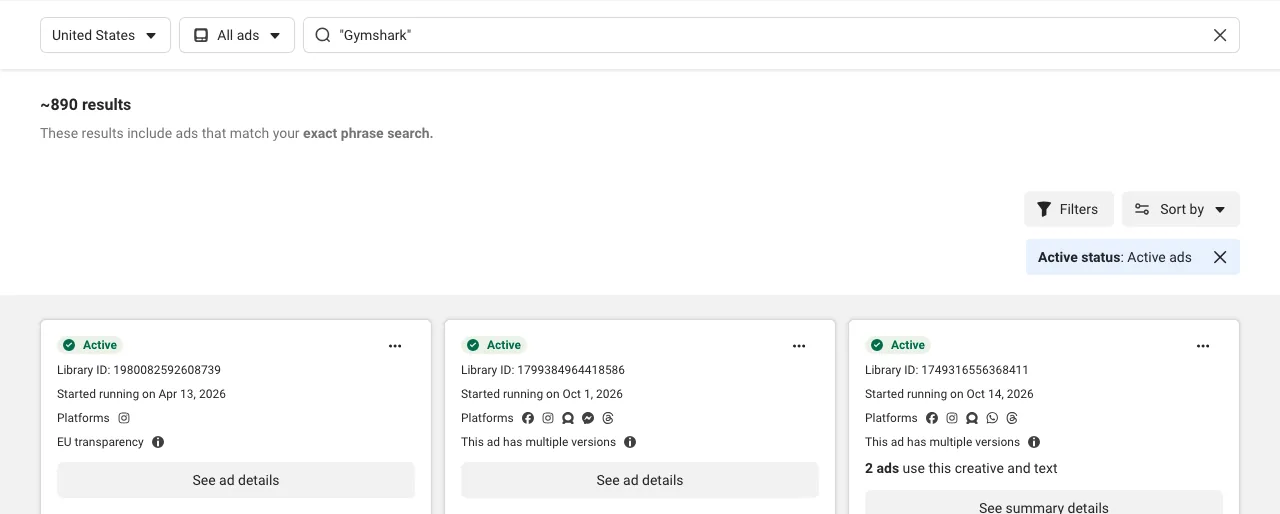Click the Facebook icon on the Oct 14 ad
The width and height of the screenshot is (1280, 514).
(932, 418)
